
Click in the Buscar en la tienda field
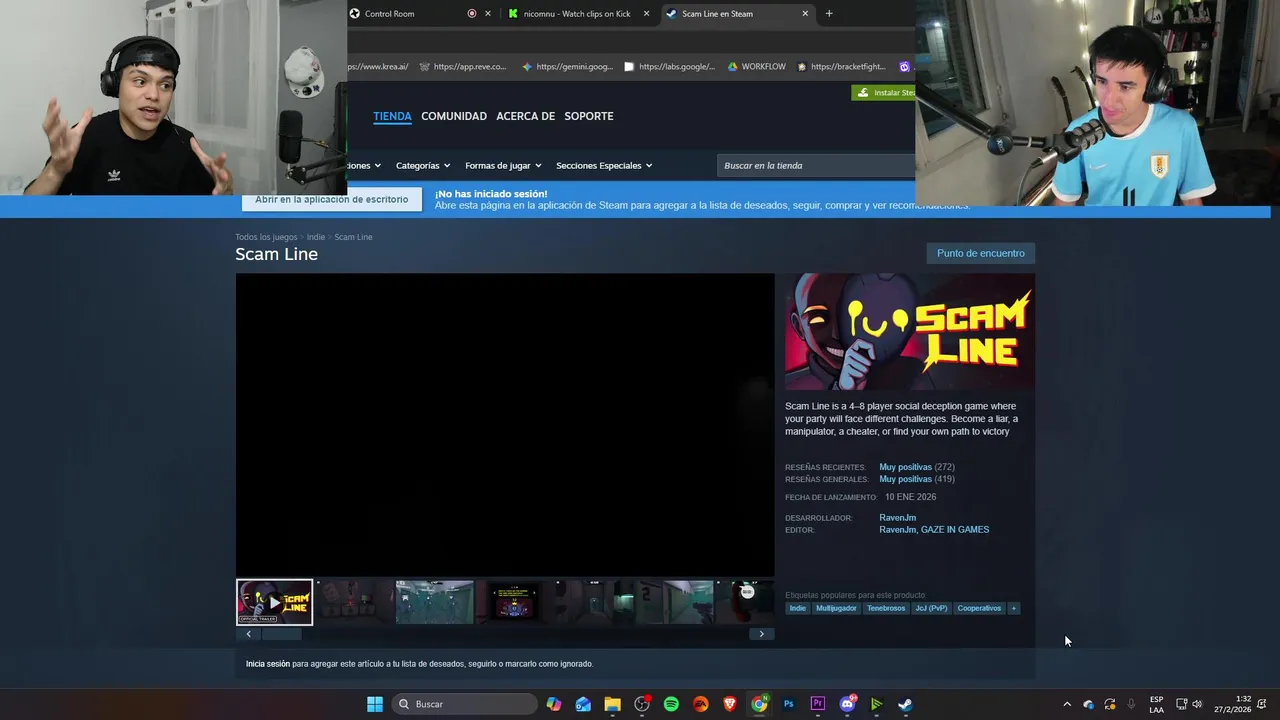(816, 166)
